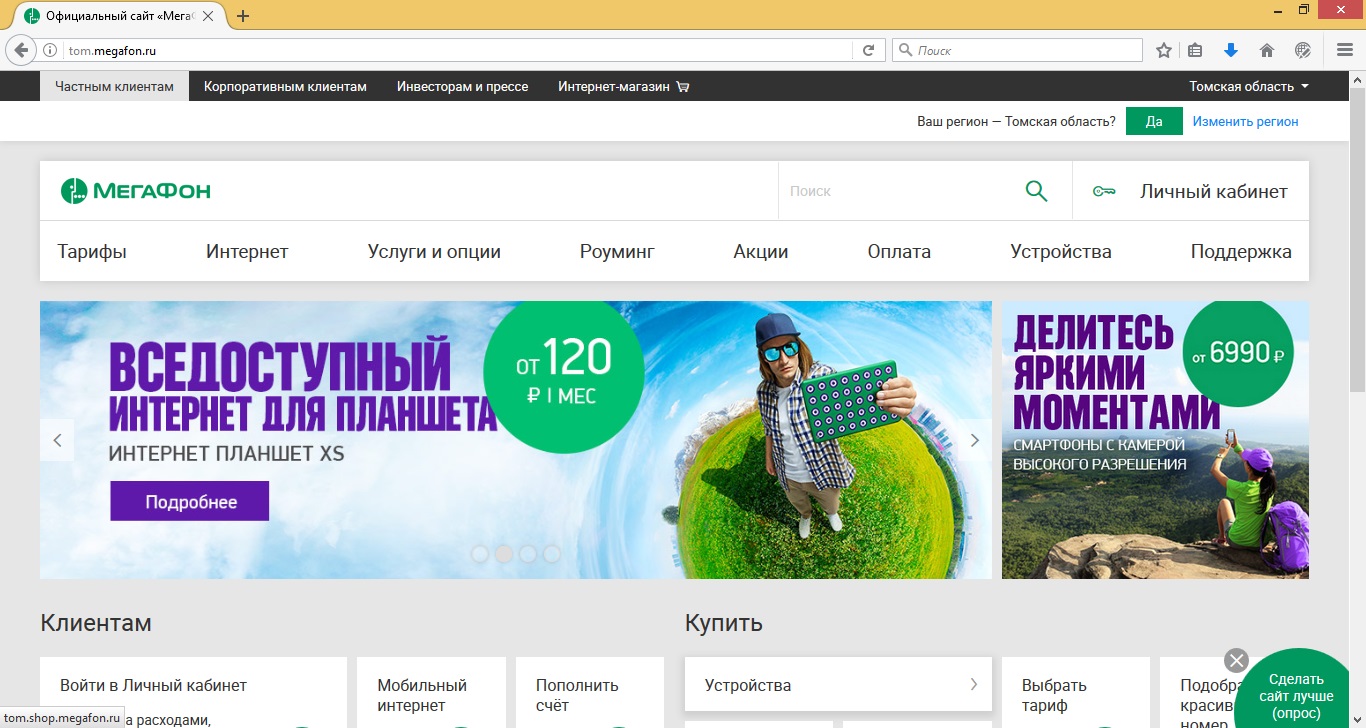Click the МегаФон logo
1366x728 pixels.
coord(134,189)
